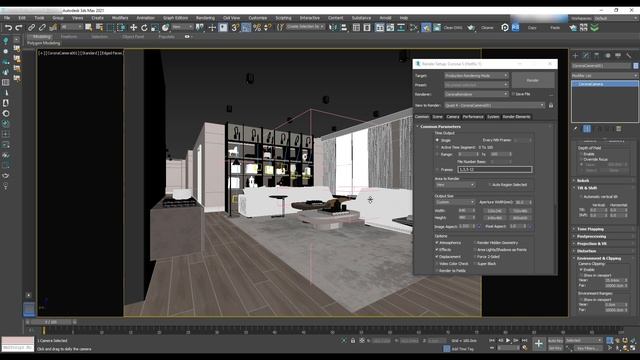This screenshot has width=640, height=360.
Task: Switch to the Performance tab
Action: (x=473, y=117)
